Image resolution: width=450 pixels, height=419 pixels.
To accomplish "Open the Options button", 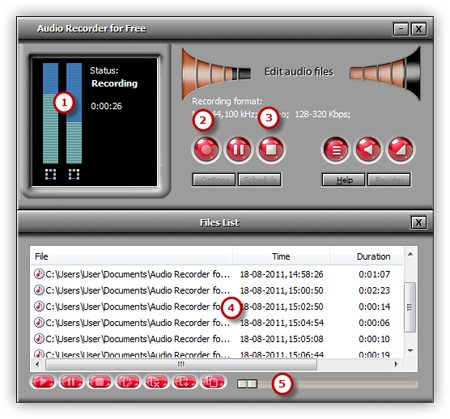I will pos(214,180).
